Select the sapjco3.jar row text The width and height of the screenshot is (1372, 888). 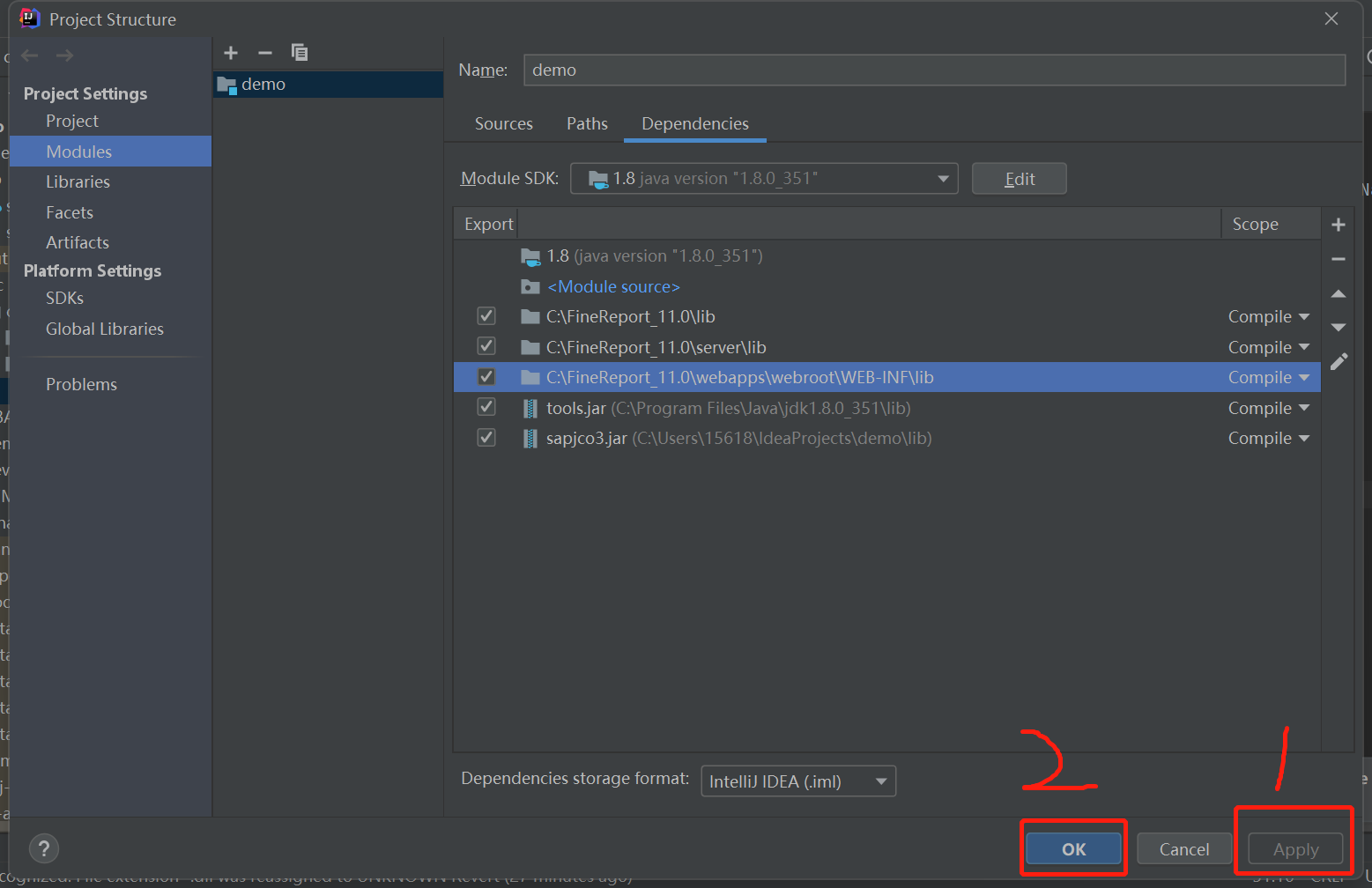click(x=739, y=438)
